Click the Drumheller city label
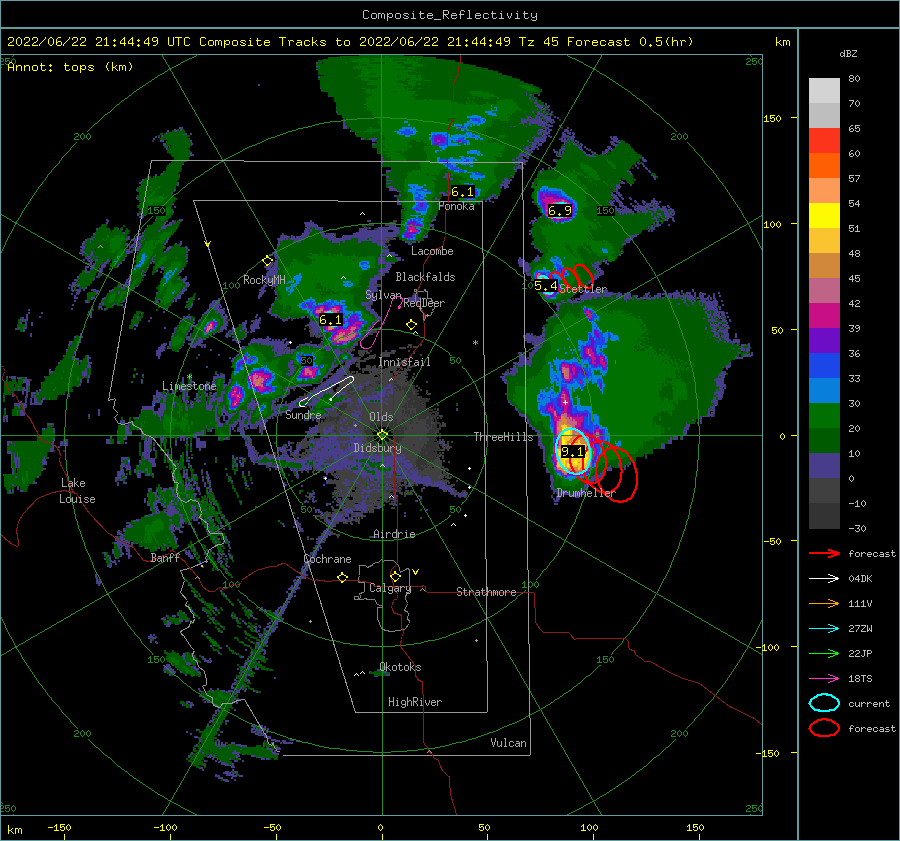 pyautogui.click(x=586, y=493)
